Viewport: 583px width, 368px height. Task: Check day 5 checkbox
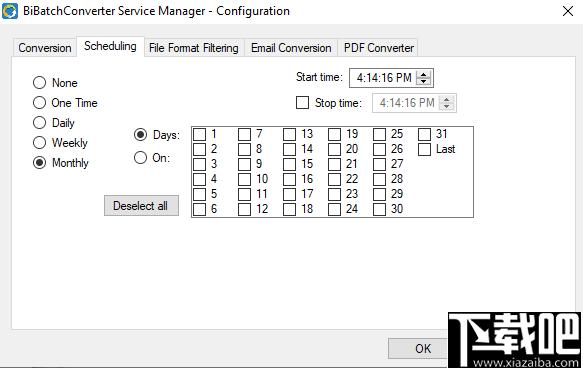[x=199, y=194]
